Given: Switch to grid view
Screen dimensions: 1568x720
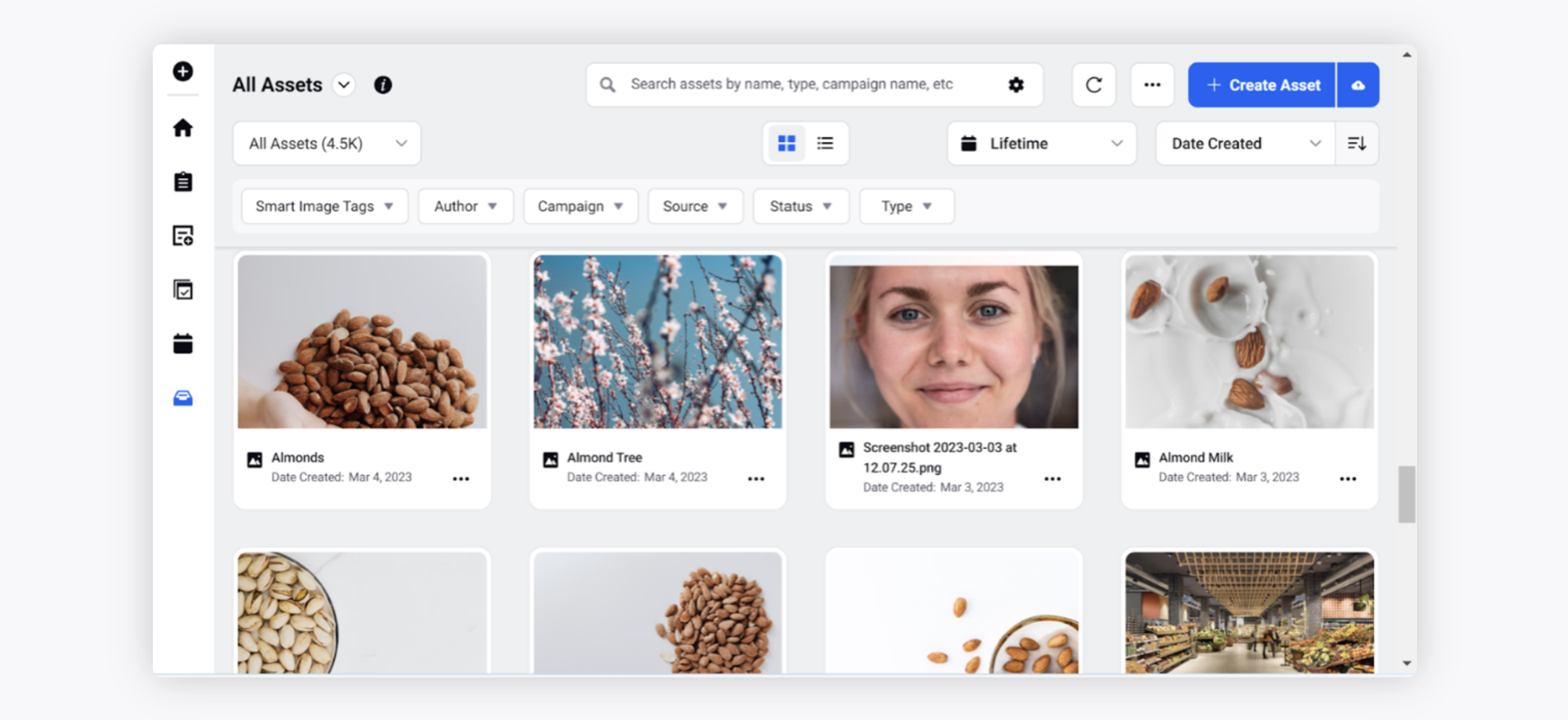Looking at the screenshot, I should click(x=786, y=143).
